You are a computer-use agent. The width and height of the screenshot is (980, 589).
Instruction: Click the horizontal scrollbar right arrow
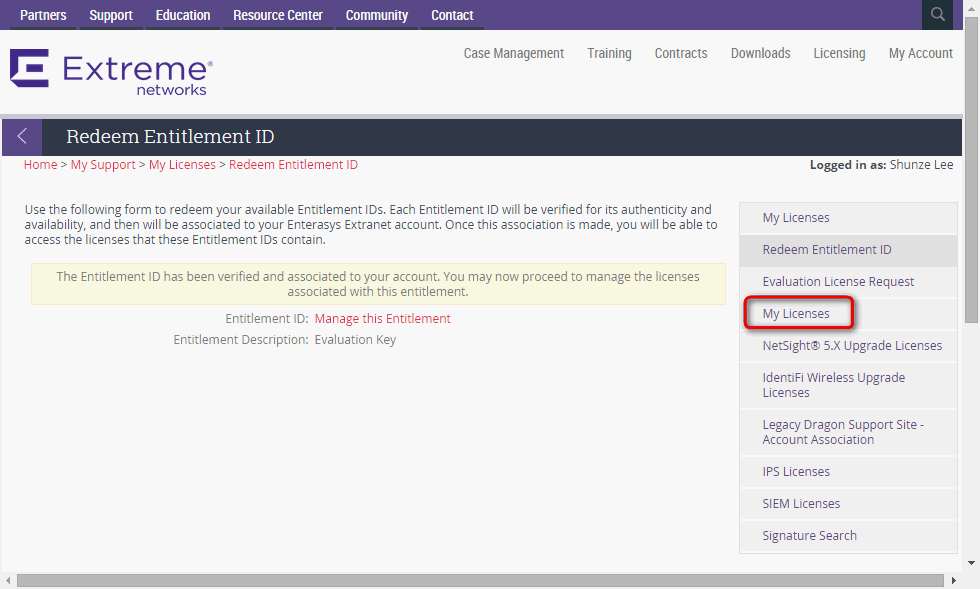(953, 581)
